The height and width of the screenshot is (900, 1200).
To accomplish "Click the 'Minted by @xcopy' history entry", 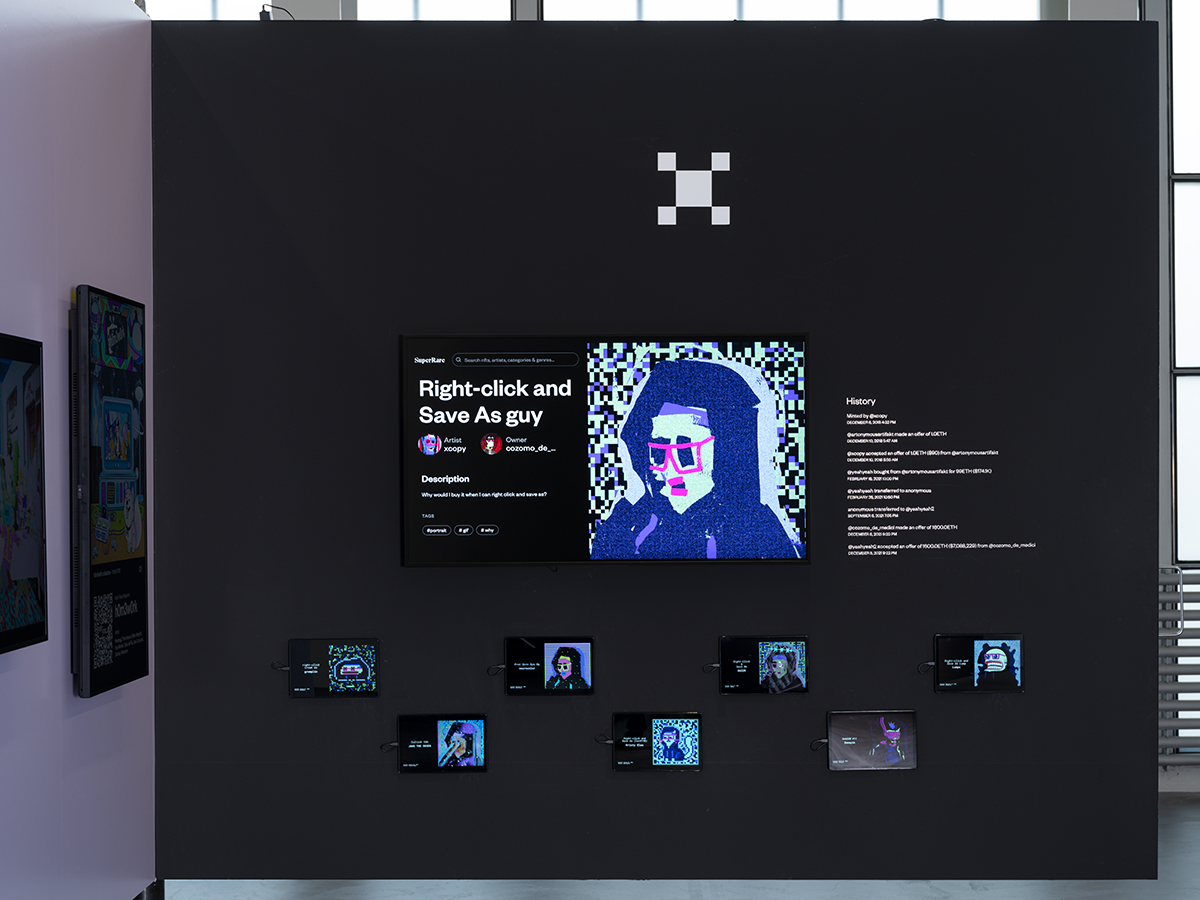I will click(x=867, y=415).
